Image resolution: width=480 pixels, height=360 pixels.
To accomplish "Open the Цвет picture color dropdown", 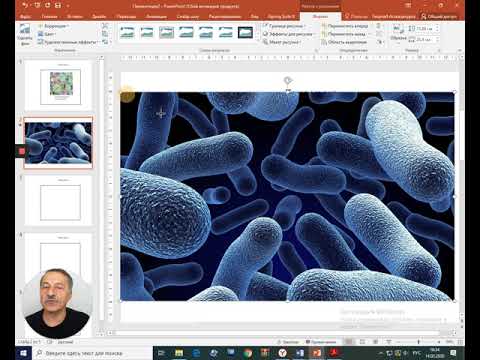I will click(47, 34).
